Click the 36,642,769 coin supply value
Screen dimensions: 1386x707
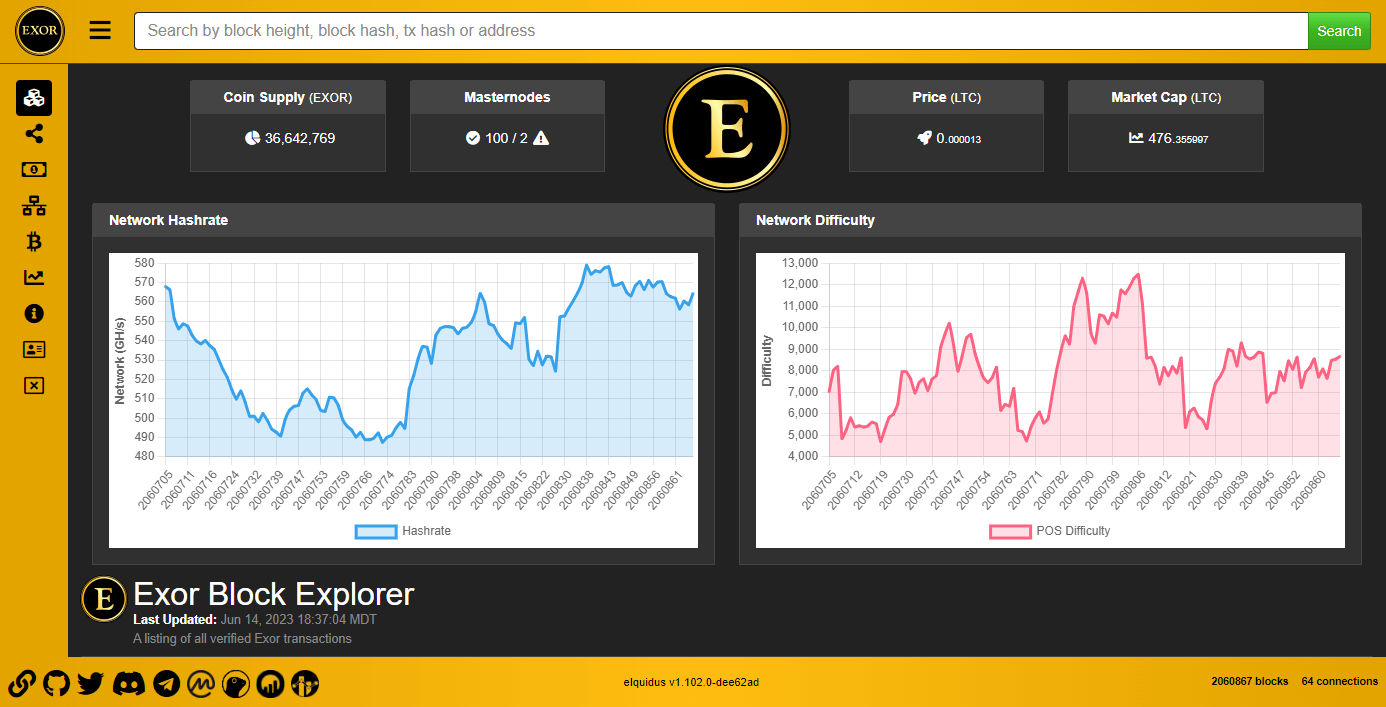tap(300, 138)
